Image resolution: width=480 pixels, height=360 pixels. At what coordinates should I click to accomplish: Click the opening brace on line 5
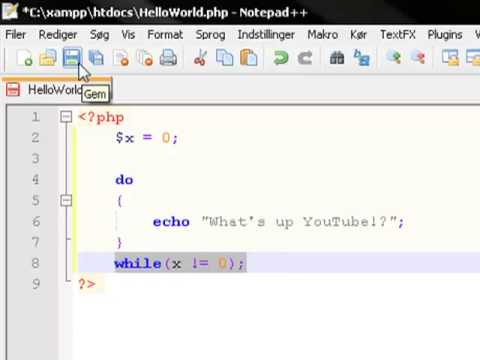tap(120, 201)
